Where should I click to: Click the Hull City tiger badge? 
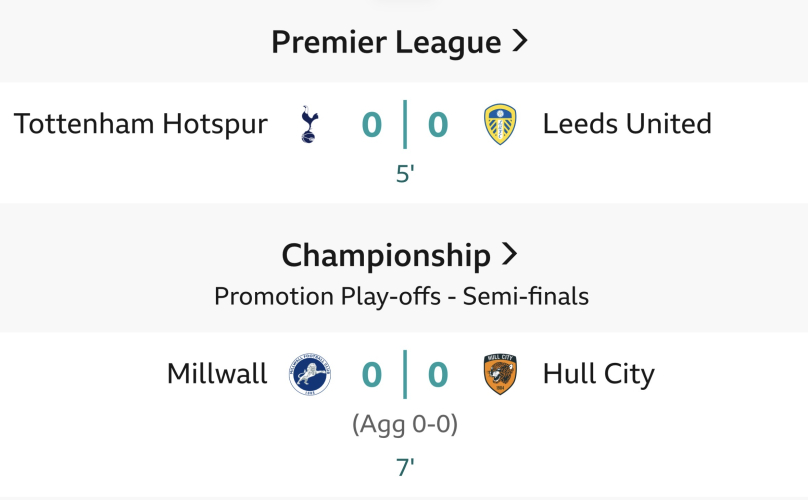[500, 374]
